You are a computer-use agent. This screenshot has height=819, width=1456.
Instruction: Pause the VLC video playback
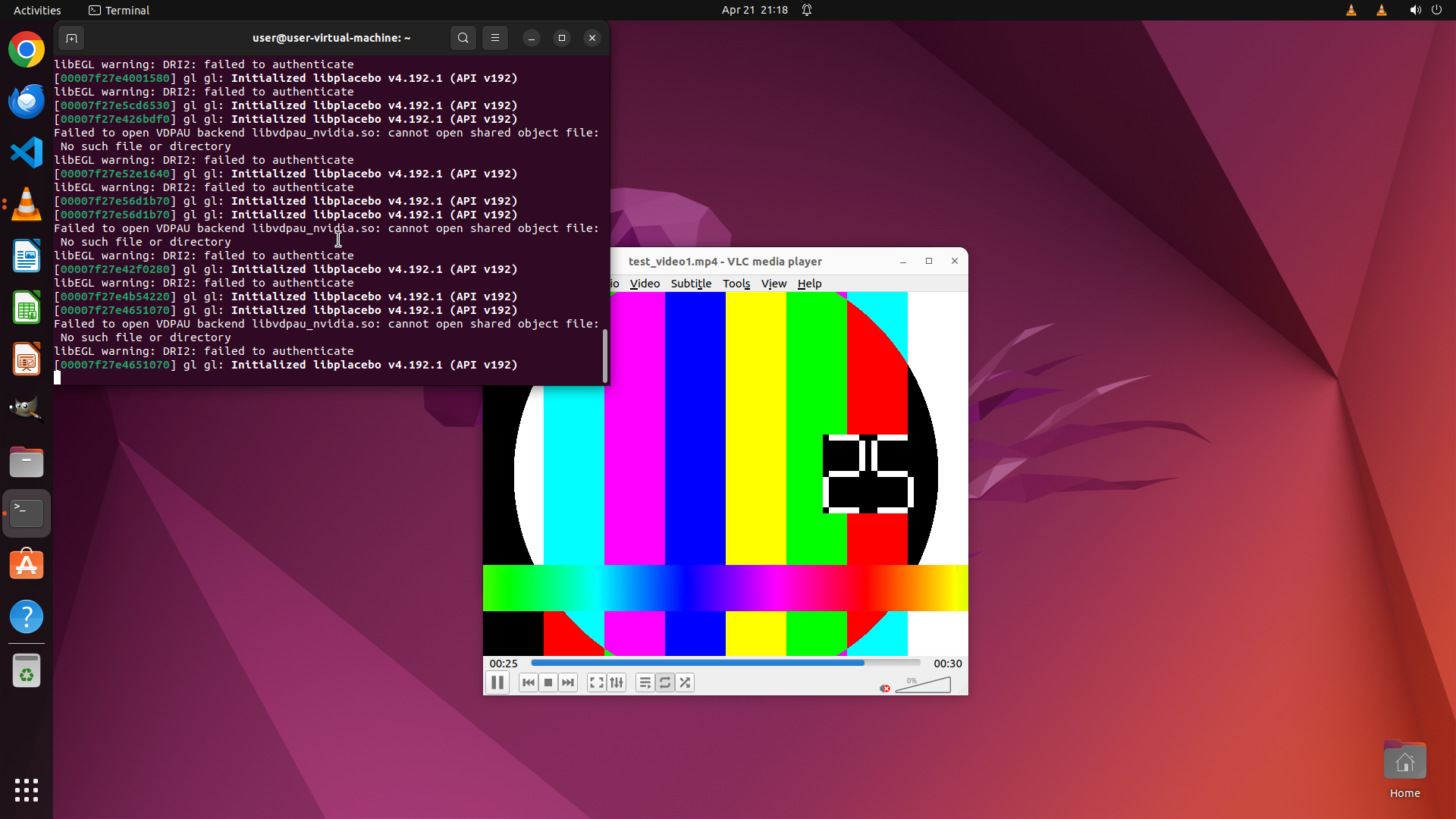(497, 682)
